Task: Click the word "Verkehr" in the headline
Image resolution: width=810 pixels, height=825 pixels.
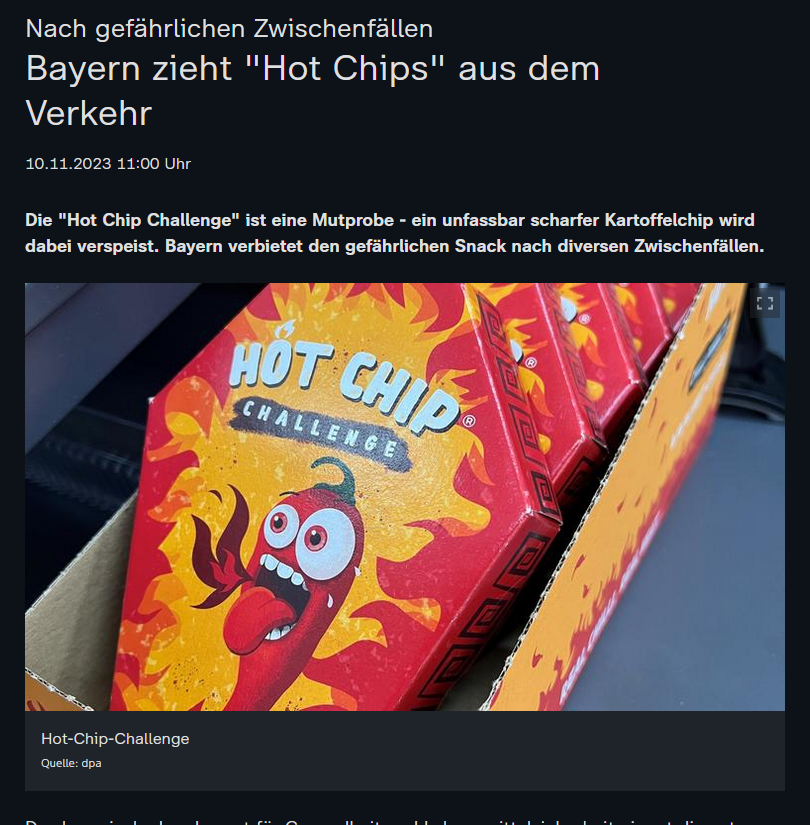Action: pos(88,113)
